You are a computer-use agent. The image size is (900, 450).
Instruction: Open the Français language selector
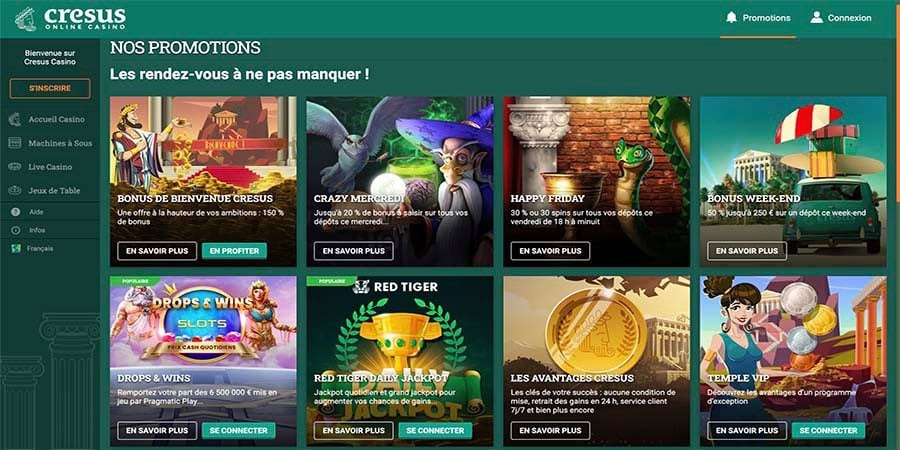pyautogui.click(x=32, y=249)
